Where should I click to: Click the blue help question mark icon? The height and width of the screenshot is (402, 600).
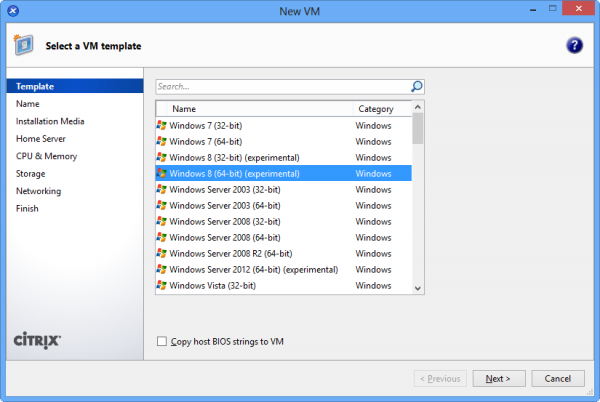[x=574, y=46]
